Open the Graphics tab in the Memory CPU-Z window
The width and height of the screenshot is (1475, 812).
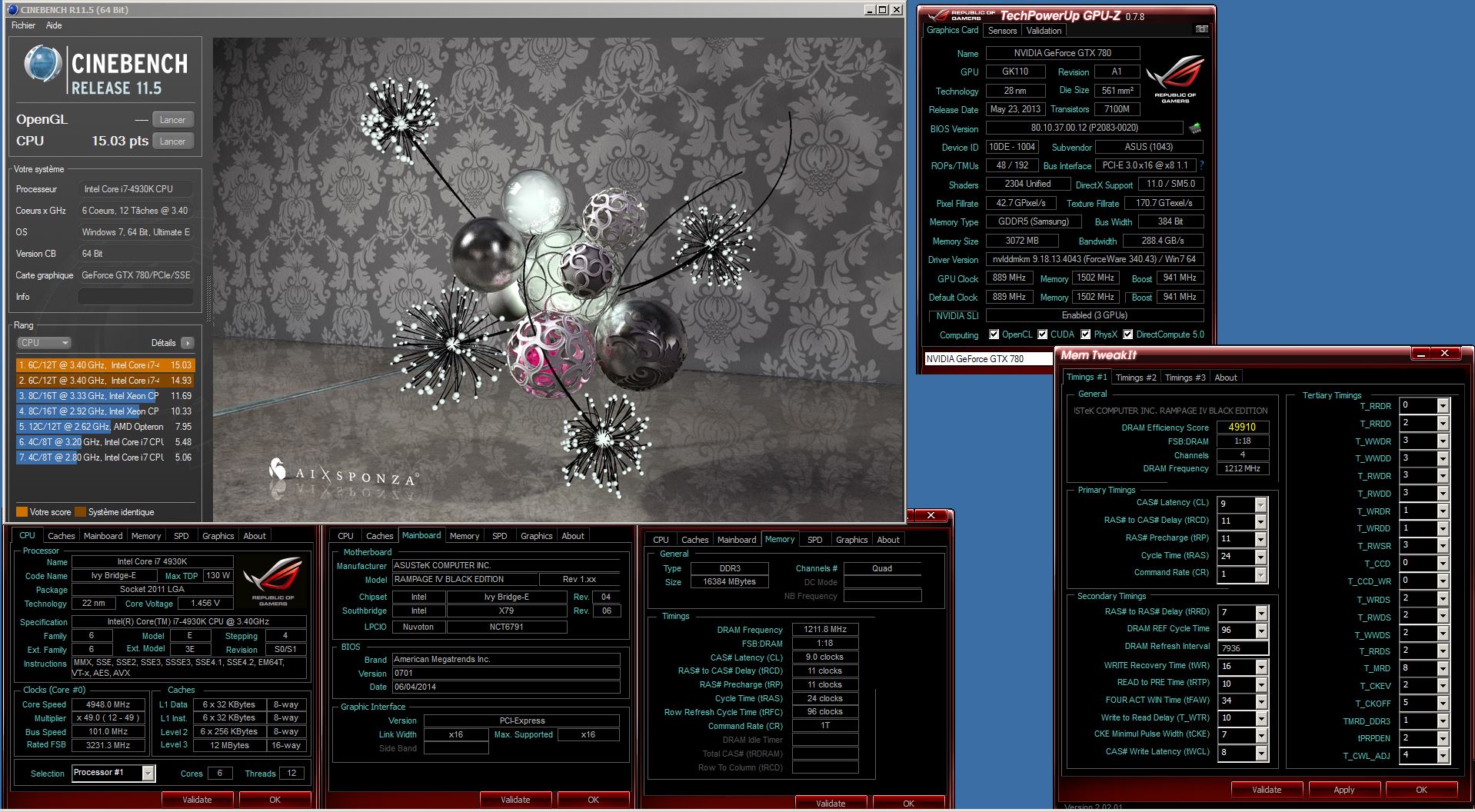point(851,540)
